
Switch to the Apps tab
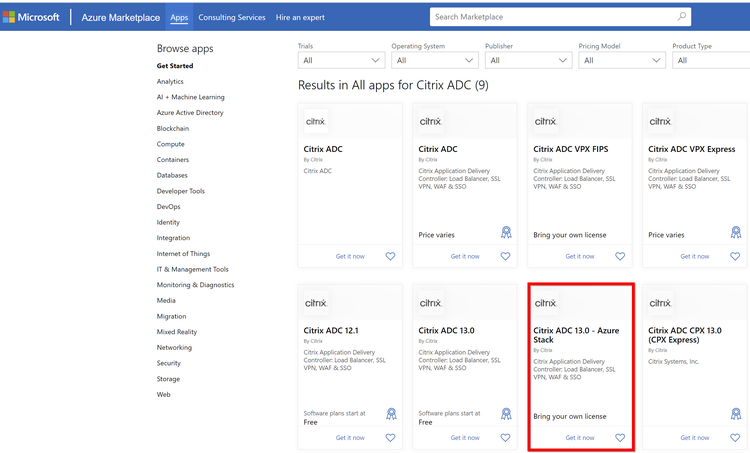click(x=179, y=18)
